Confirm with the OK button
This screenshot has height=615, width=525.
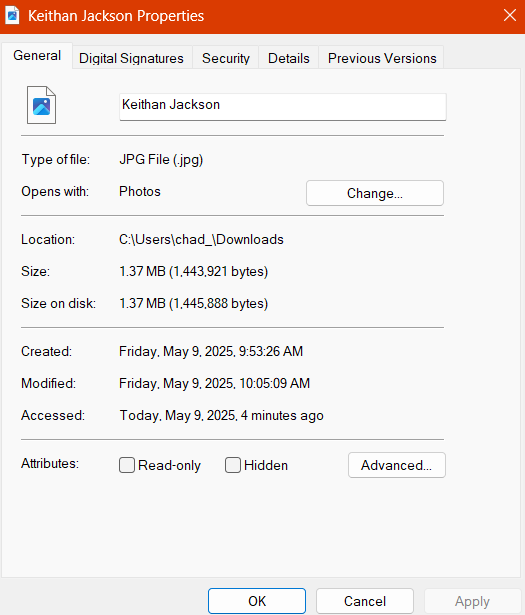(257, 601)
